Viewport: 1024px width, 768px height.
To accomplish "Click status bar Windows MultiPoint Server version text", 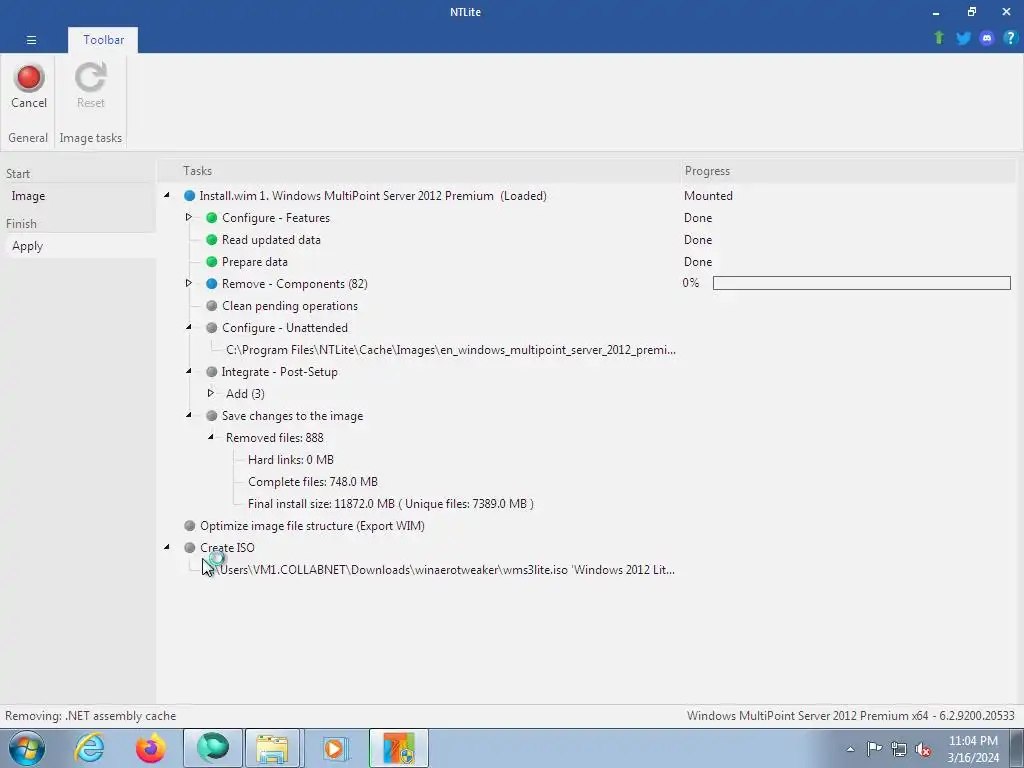I will (x=850, y=716).
